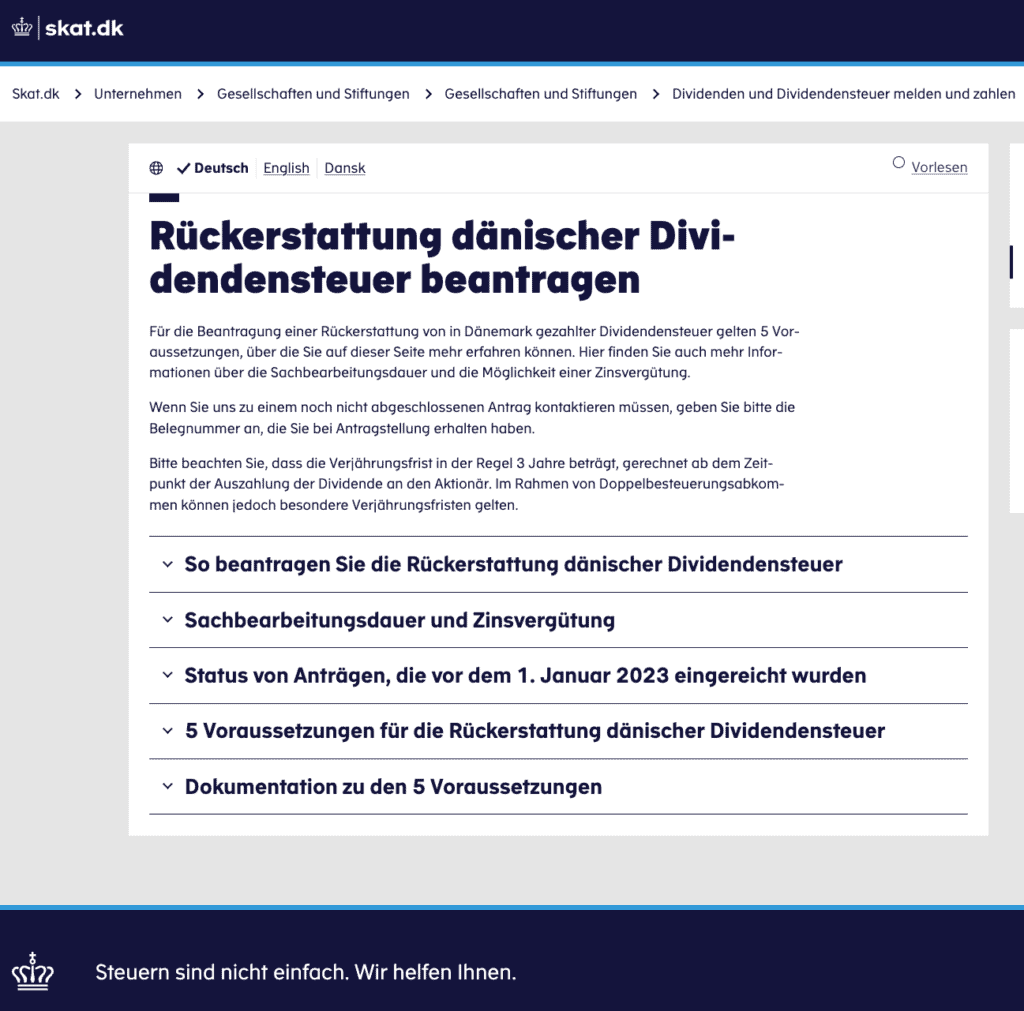
Task: Click the crown emblem in the footer
Action: (32, 971)
